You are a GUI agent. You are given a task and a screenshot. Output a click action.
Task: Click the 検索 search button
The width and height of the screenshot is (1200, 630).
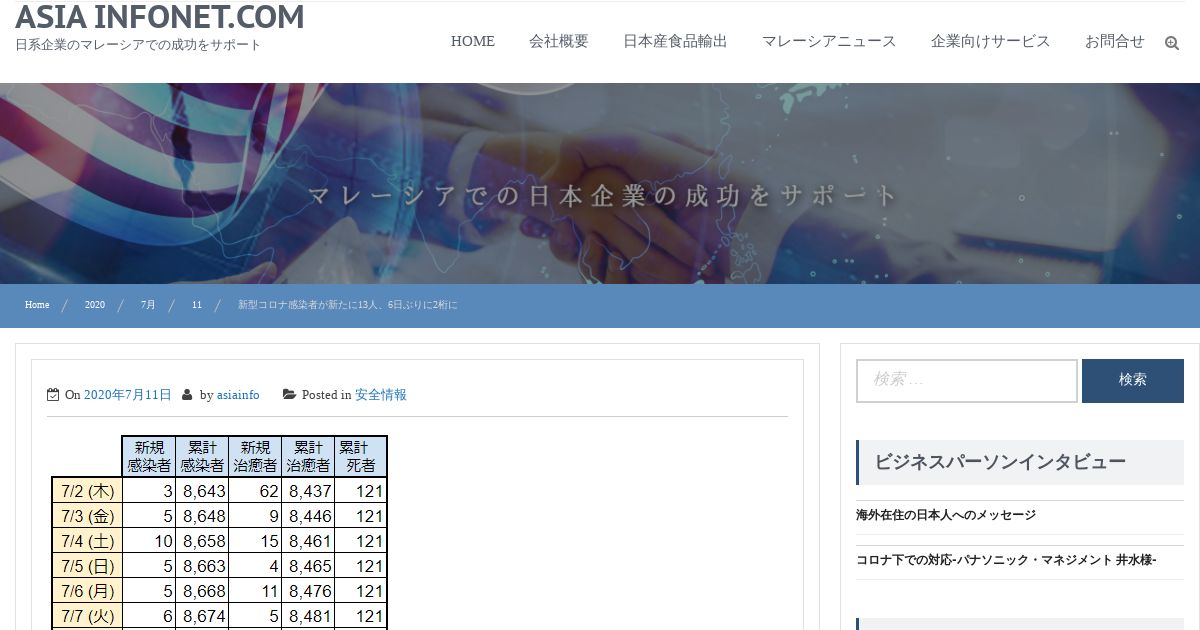[1133, 381]
